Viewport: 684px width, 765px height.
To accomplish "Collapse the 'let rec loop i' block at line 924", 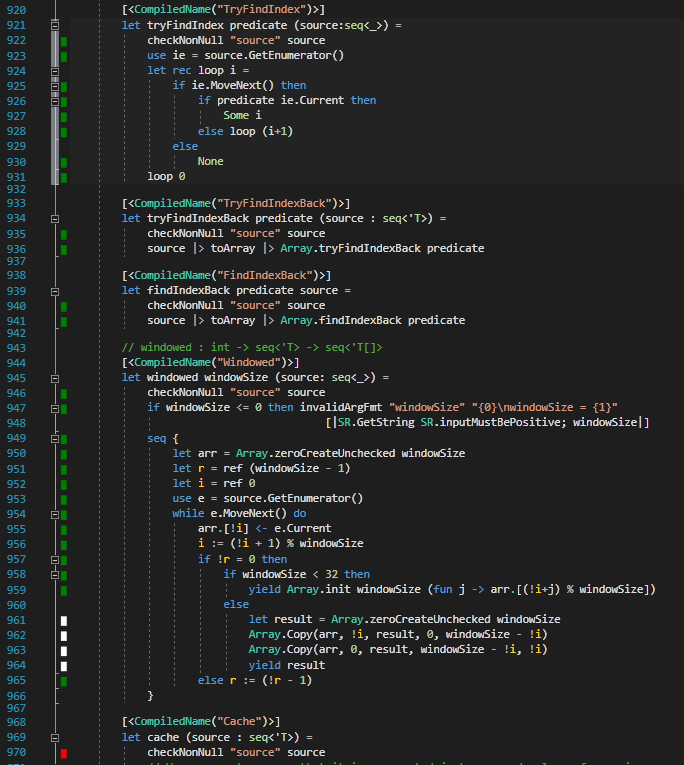I will [55, 72].
